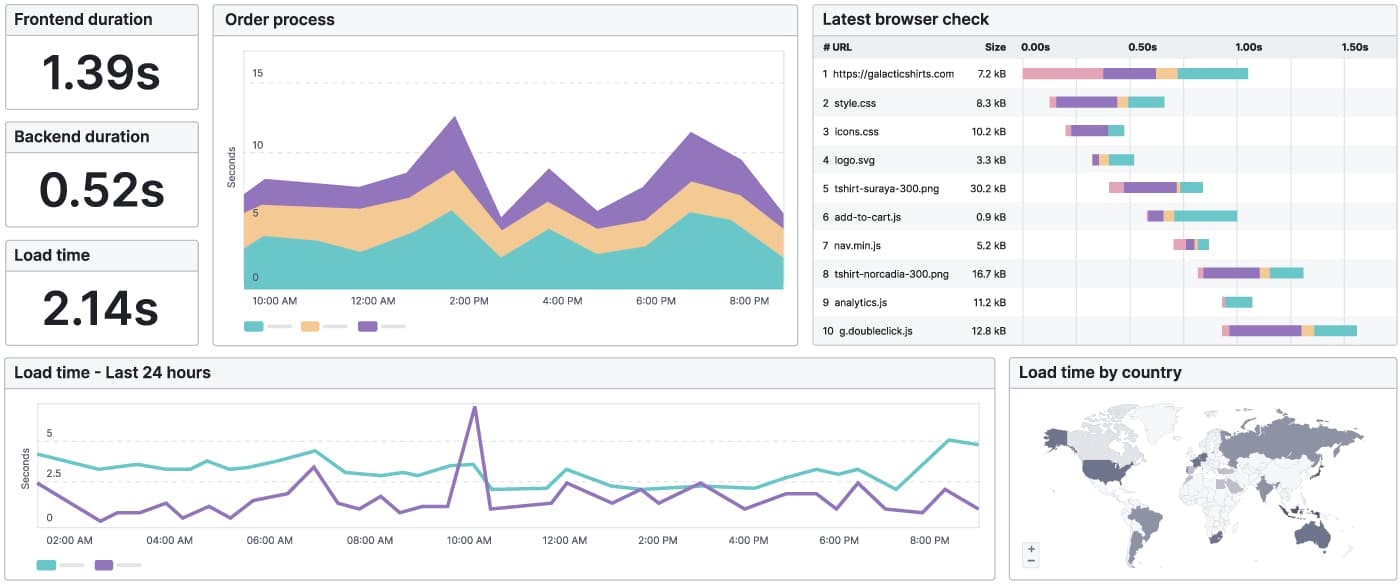The height and width of the screenshot is (585, 1400).
Task: Zoom out on the country map
Action: tap(1030, 560)
